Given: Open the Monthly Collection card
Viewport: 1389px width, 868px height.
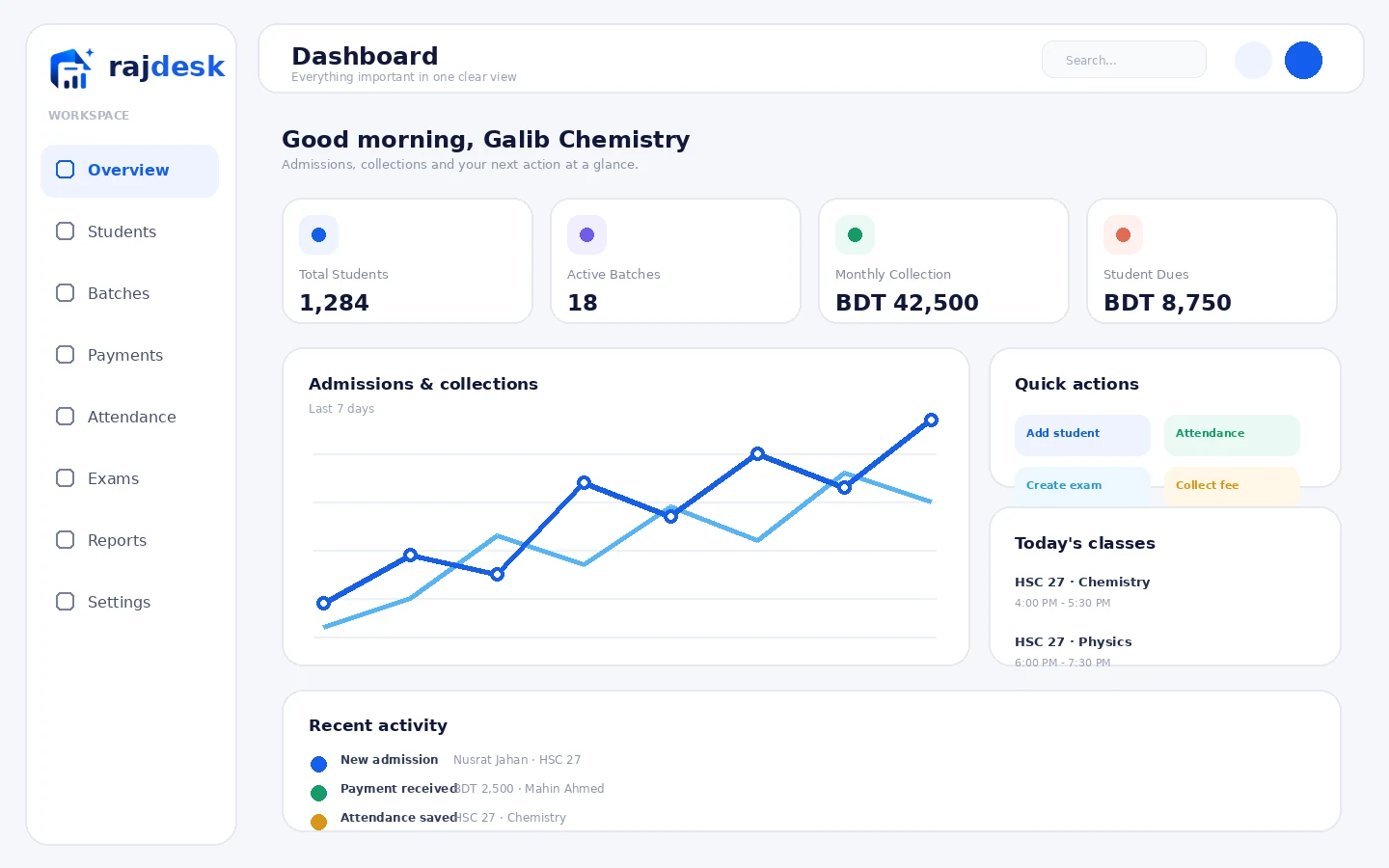Looking at the screenshot, I should (943, 261).
